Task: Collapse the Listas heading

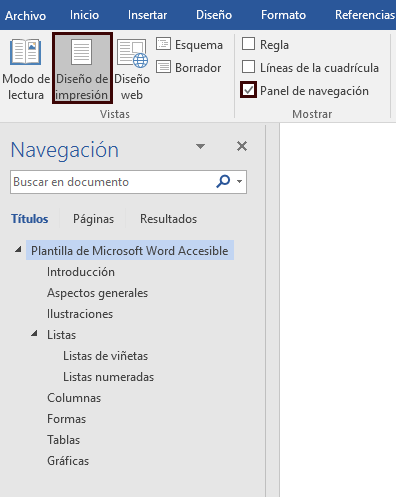Action: [x=34, y=333]
